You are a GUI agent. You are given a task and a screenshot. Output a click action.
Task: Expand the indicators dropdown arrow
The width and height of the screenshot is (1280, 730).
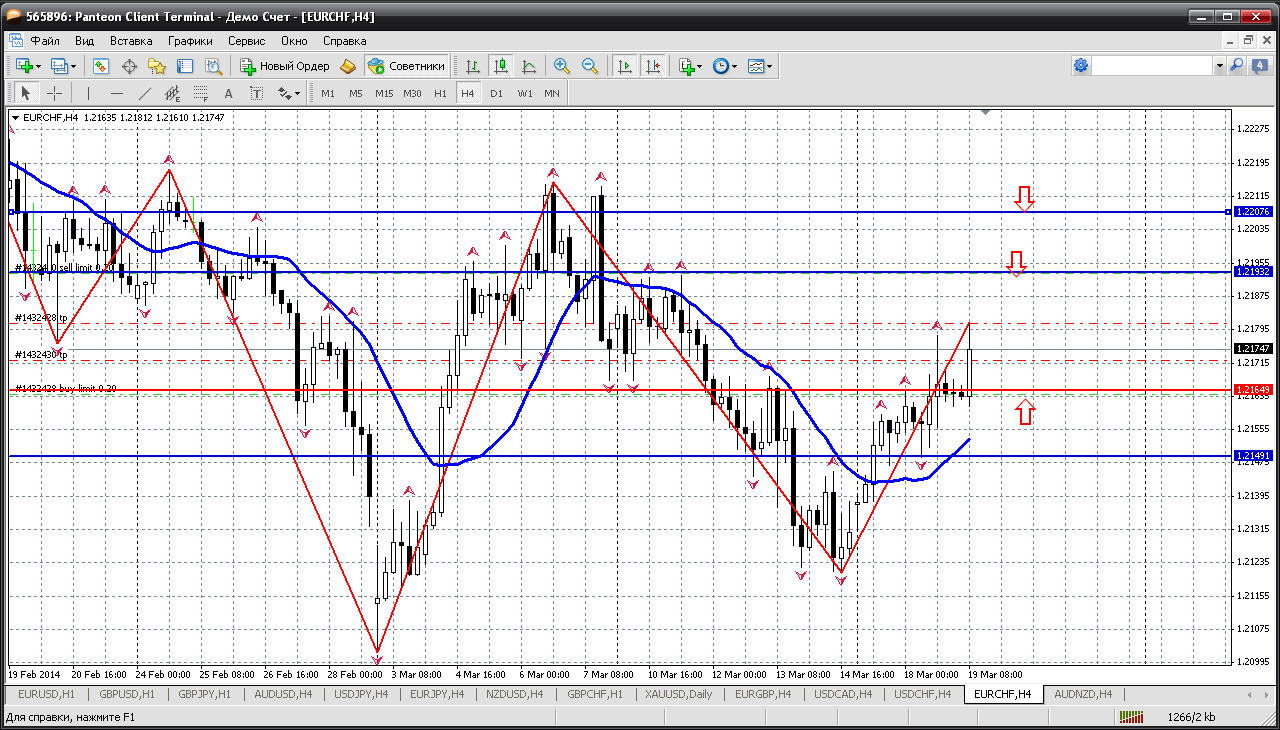tap(699, 67)
